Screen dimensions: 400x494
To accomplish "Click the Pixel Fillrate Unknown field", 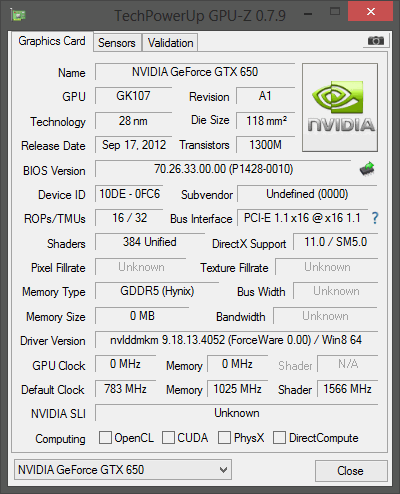I will [141, 267].
